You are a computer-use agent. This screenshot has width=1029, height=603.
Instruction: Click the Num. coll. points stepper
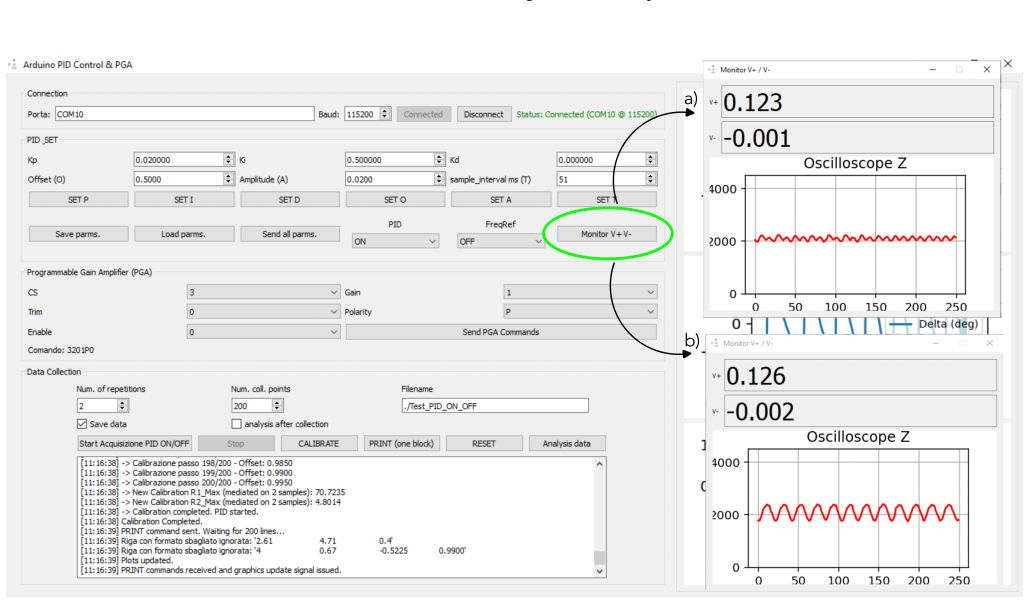pos(278,405)
